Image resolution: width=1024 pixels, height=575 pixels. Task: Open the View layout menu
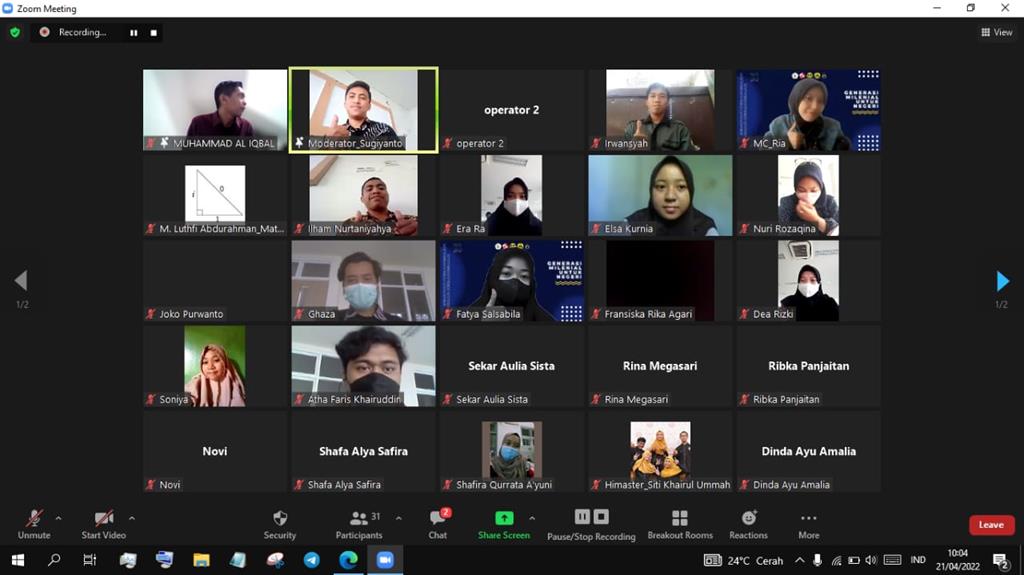point(997,32)
